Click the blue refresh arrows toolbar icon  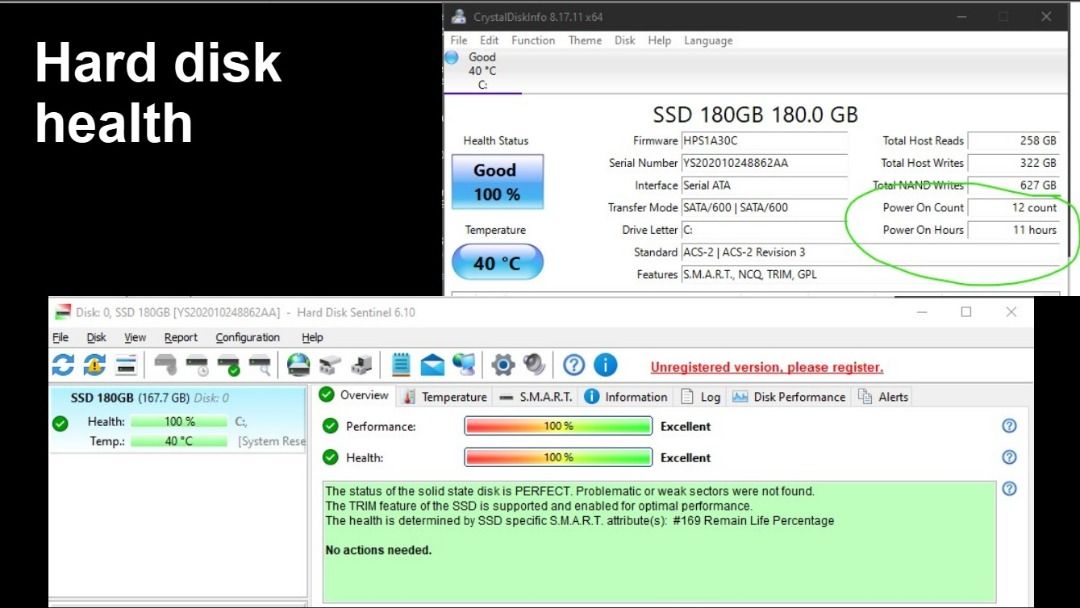click(63, 365)
